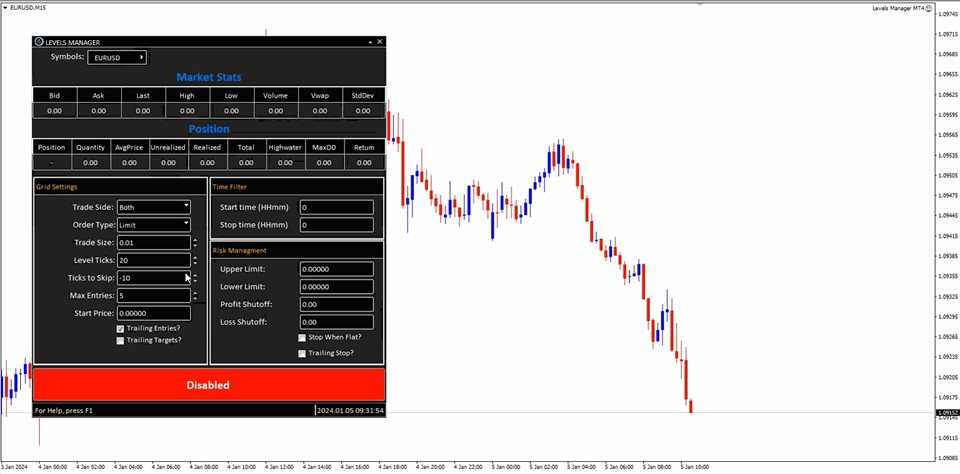
Task: Increase Ticks to Skip with the up arrow
Action: tap(195, 275)
